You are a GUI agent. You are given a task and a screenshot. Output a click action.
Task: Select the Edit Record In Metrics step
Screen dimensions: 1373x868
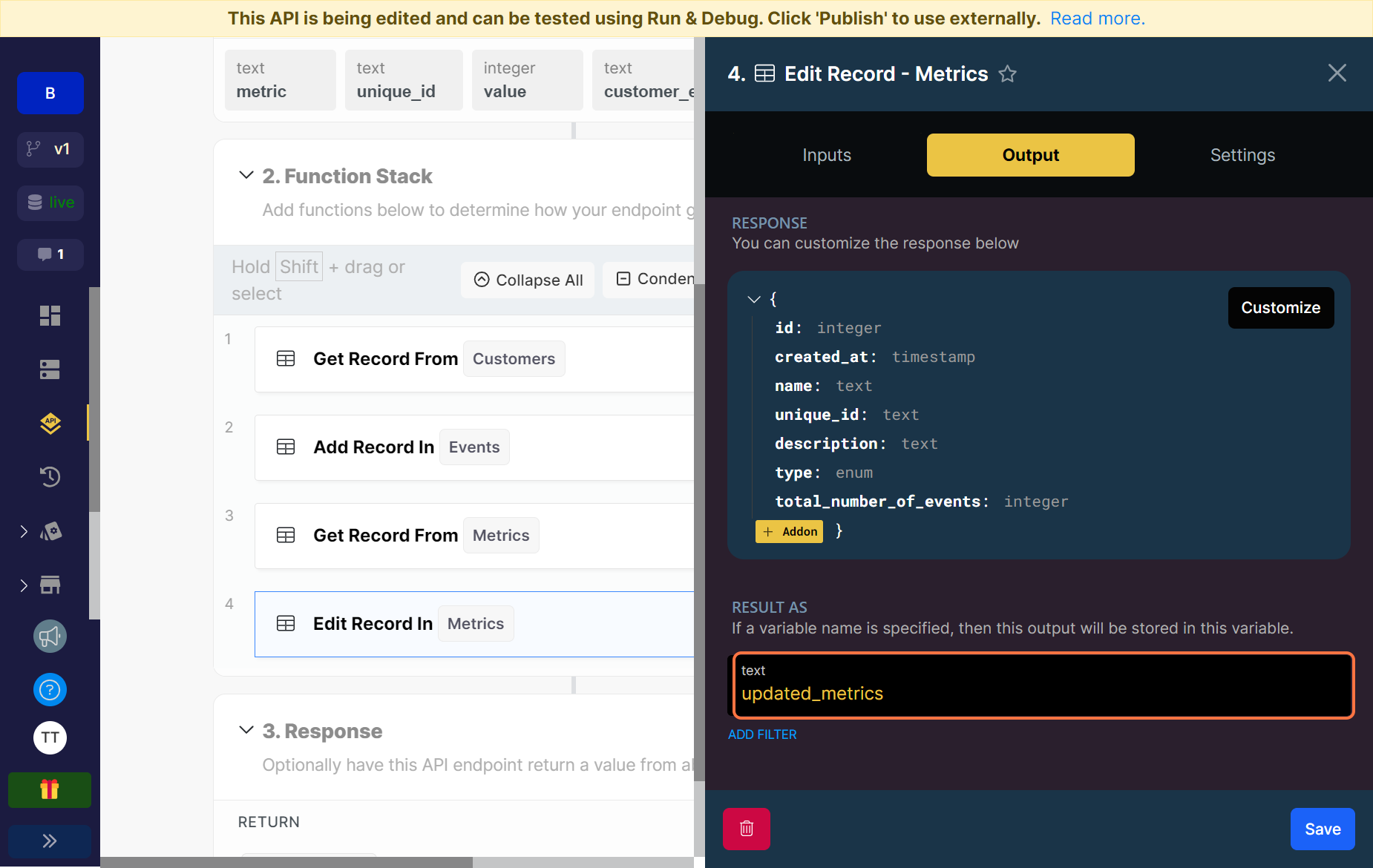tap(473, 624)
